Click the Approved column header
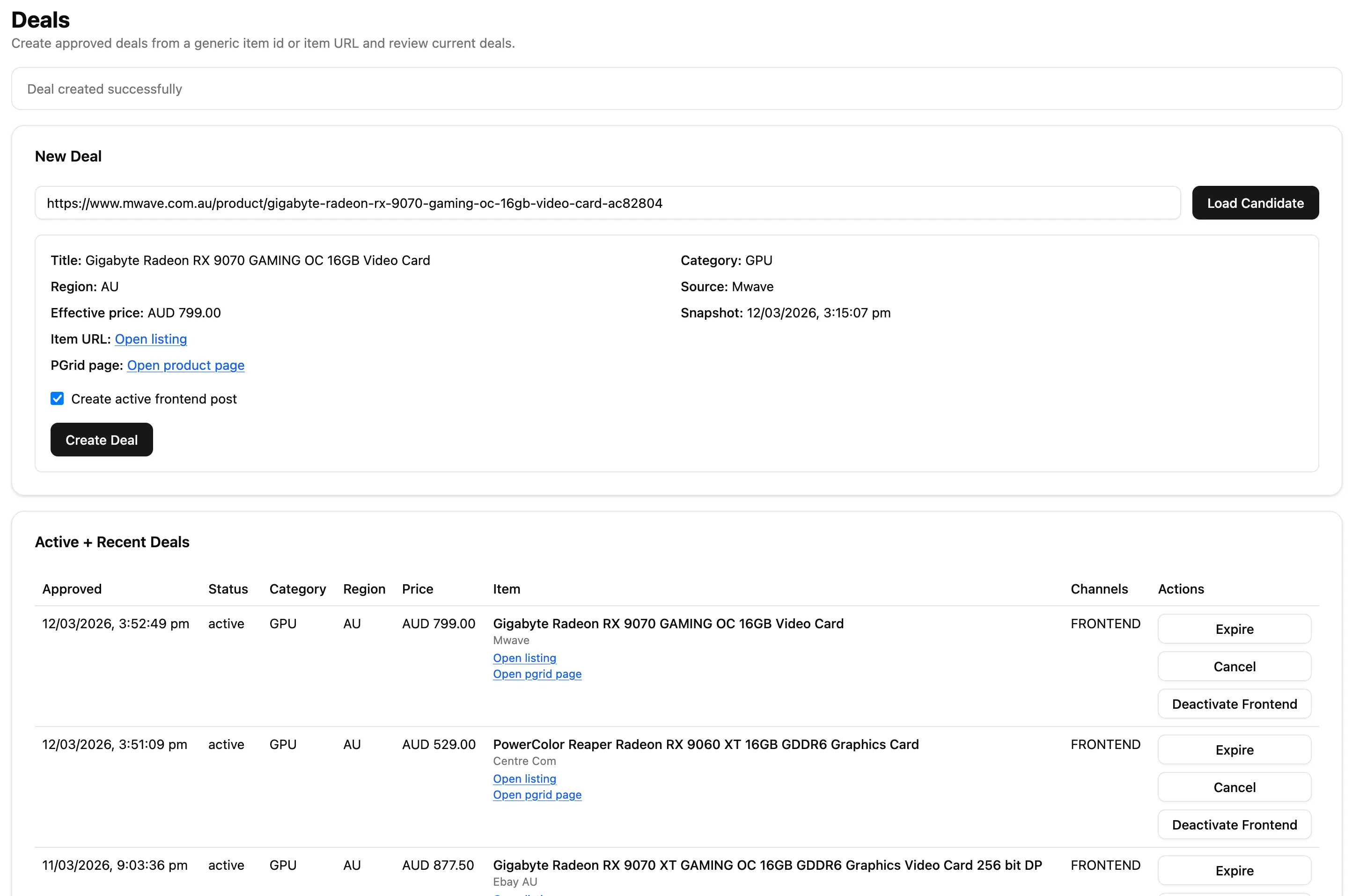This screenshot has height=896, width=1352. tap(72, 589)
